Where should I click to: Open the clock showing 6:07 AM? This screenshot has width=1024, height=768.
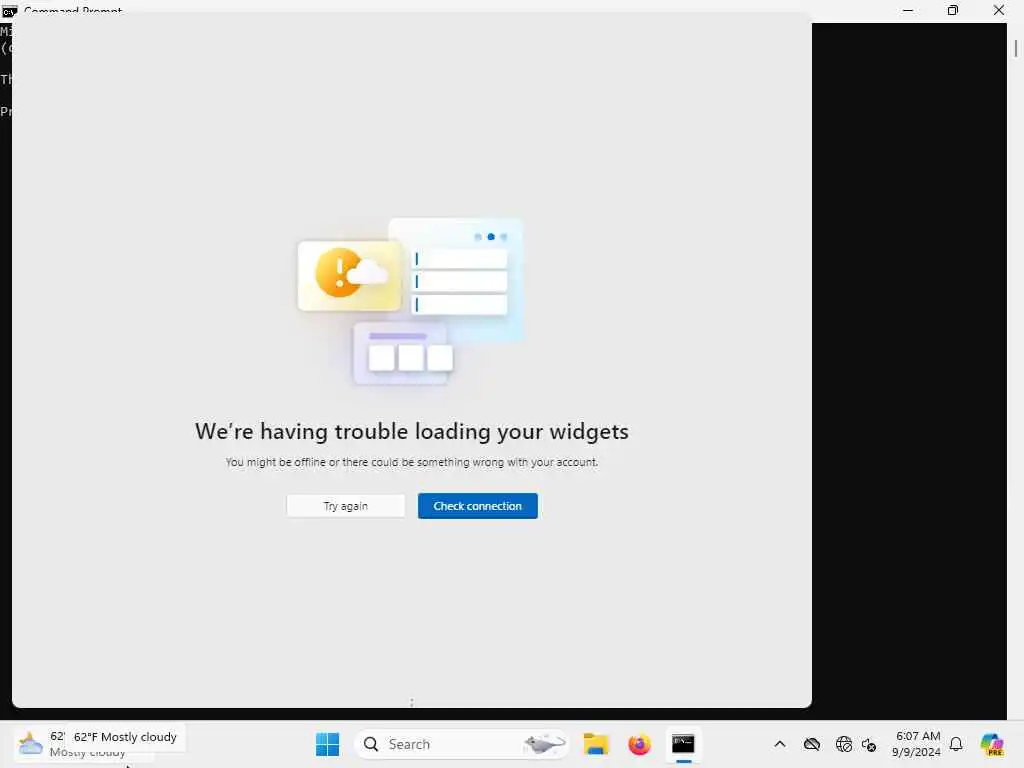(917, 744)
